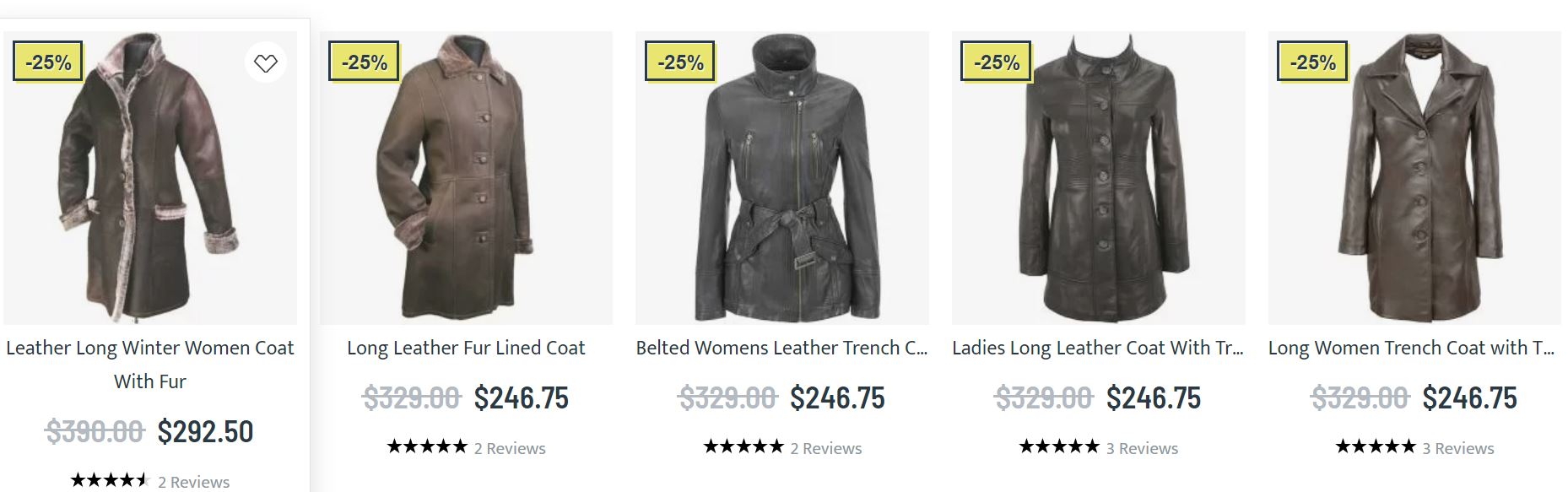Open 3 Reviews for Ladies Long Leather Coat

1142,448
